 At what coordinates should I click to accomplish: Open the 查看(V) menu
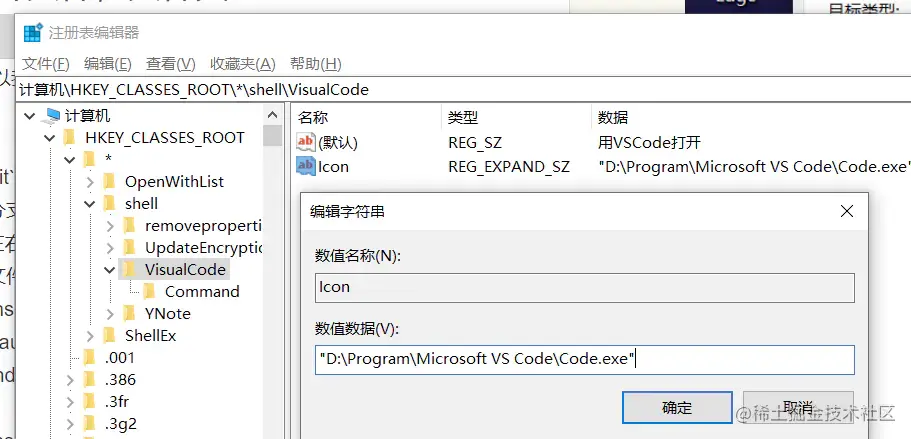[170, 64]
